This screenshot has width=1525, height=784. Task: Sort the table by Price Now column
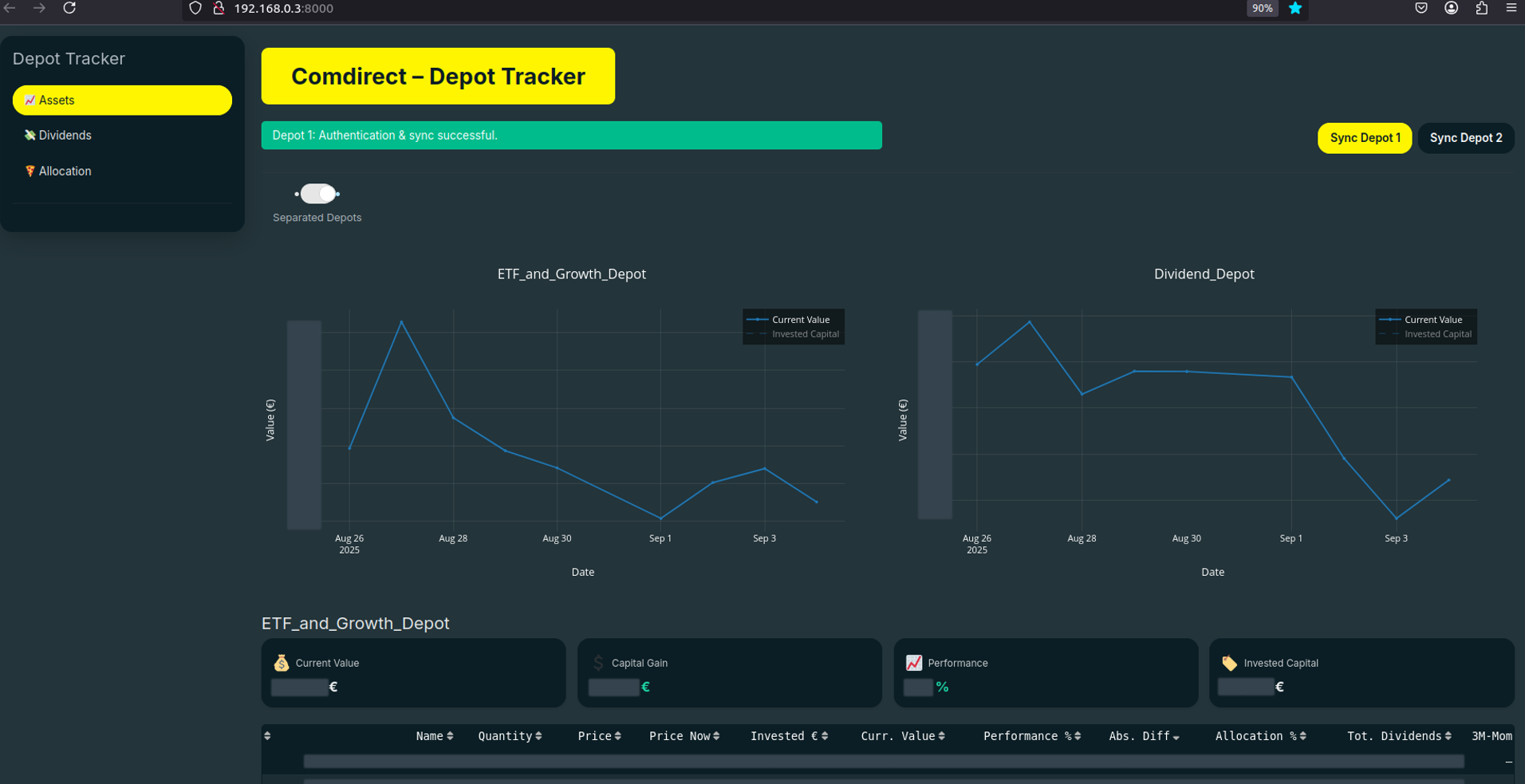pos(684,736)
